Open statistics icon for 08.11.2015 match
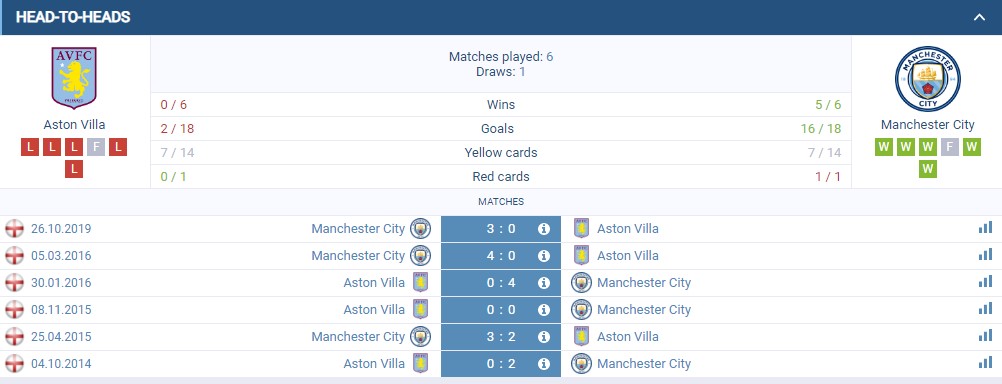This screenshot has width=1002, height=384. point(985,309)
